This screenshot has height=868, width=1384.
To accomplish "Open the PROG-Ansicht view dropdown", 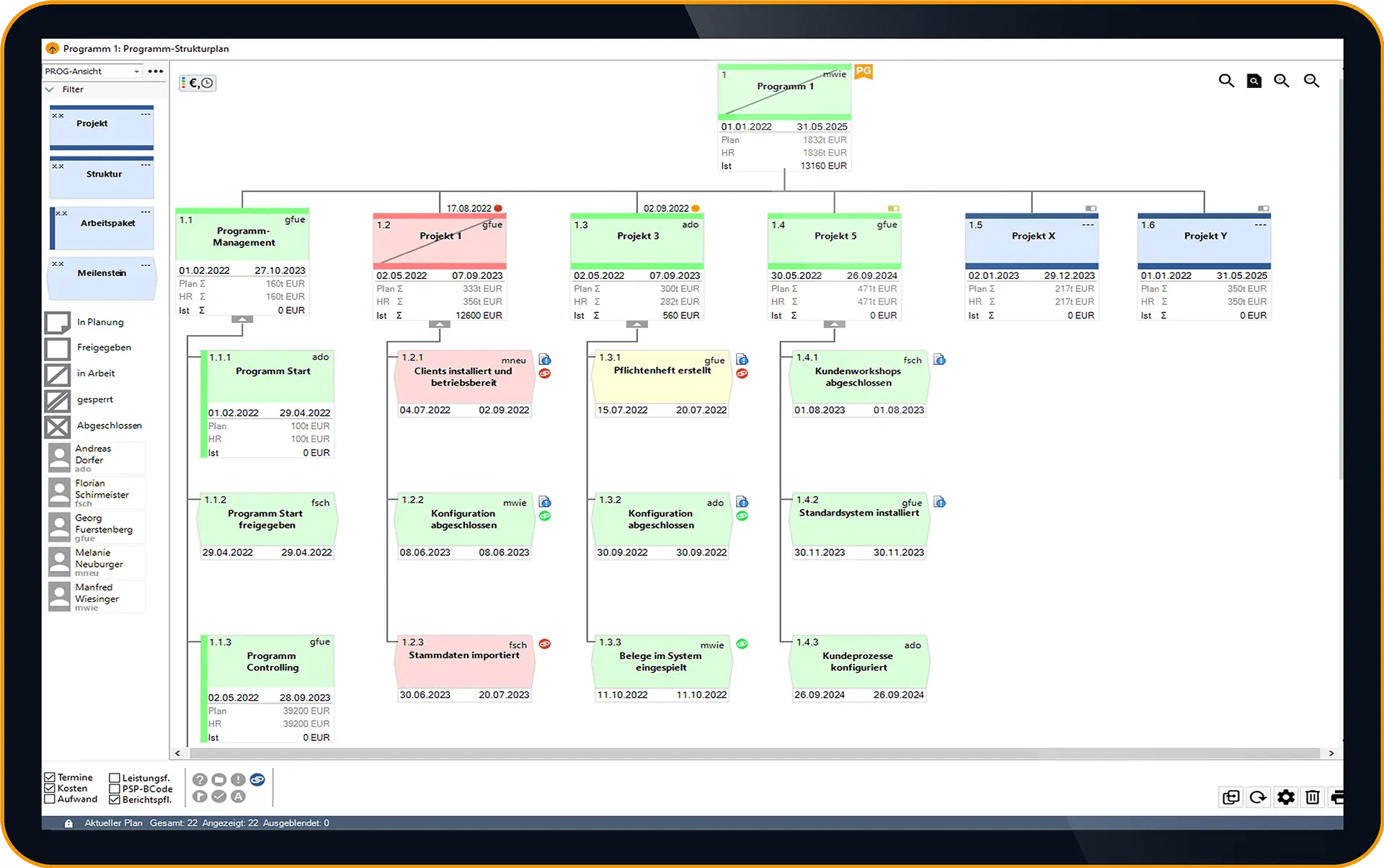I will click(x=92, y=71).
